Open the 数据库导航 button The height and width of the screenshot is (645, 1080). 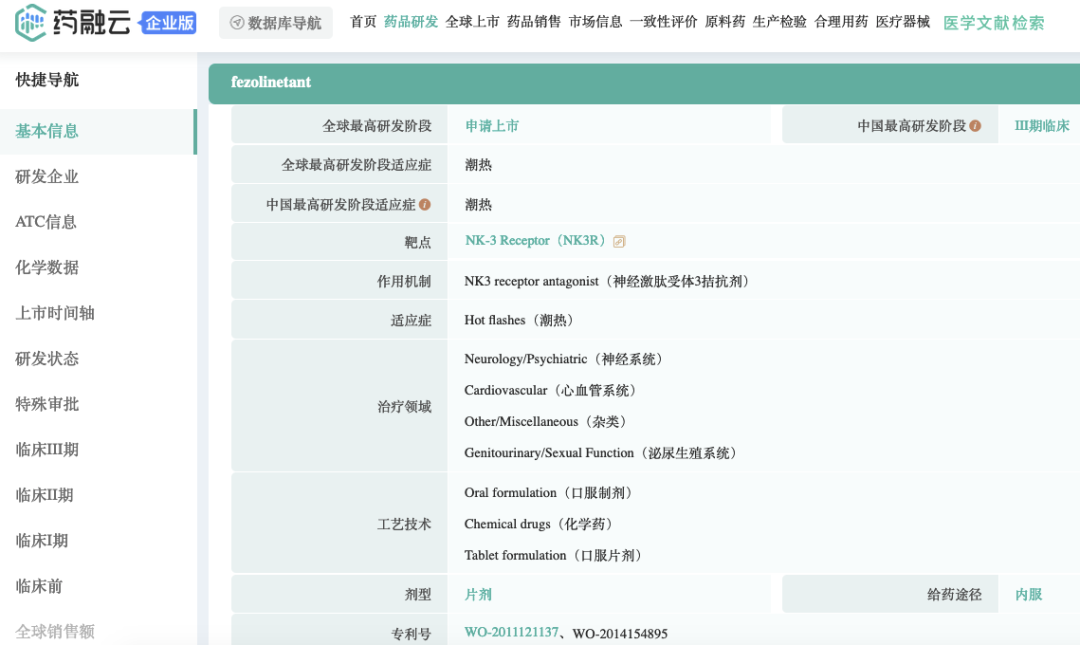pos(276,23)
